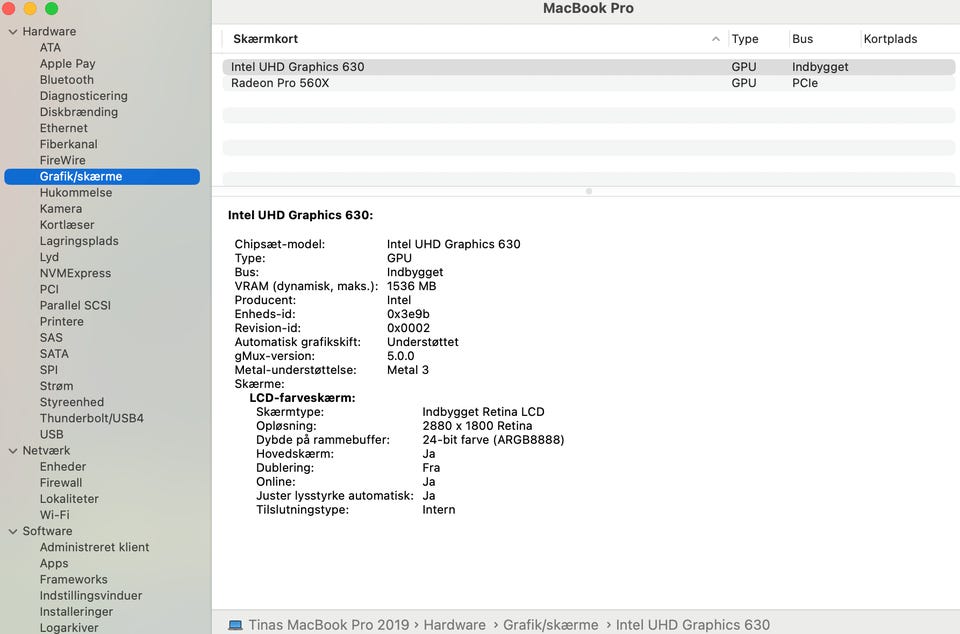This screenshot has height=634, width=960.
Task: Collapse the Hardware section chevron
Action: coord(13,32)
